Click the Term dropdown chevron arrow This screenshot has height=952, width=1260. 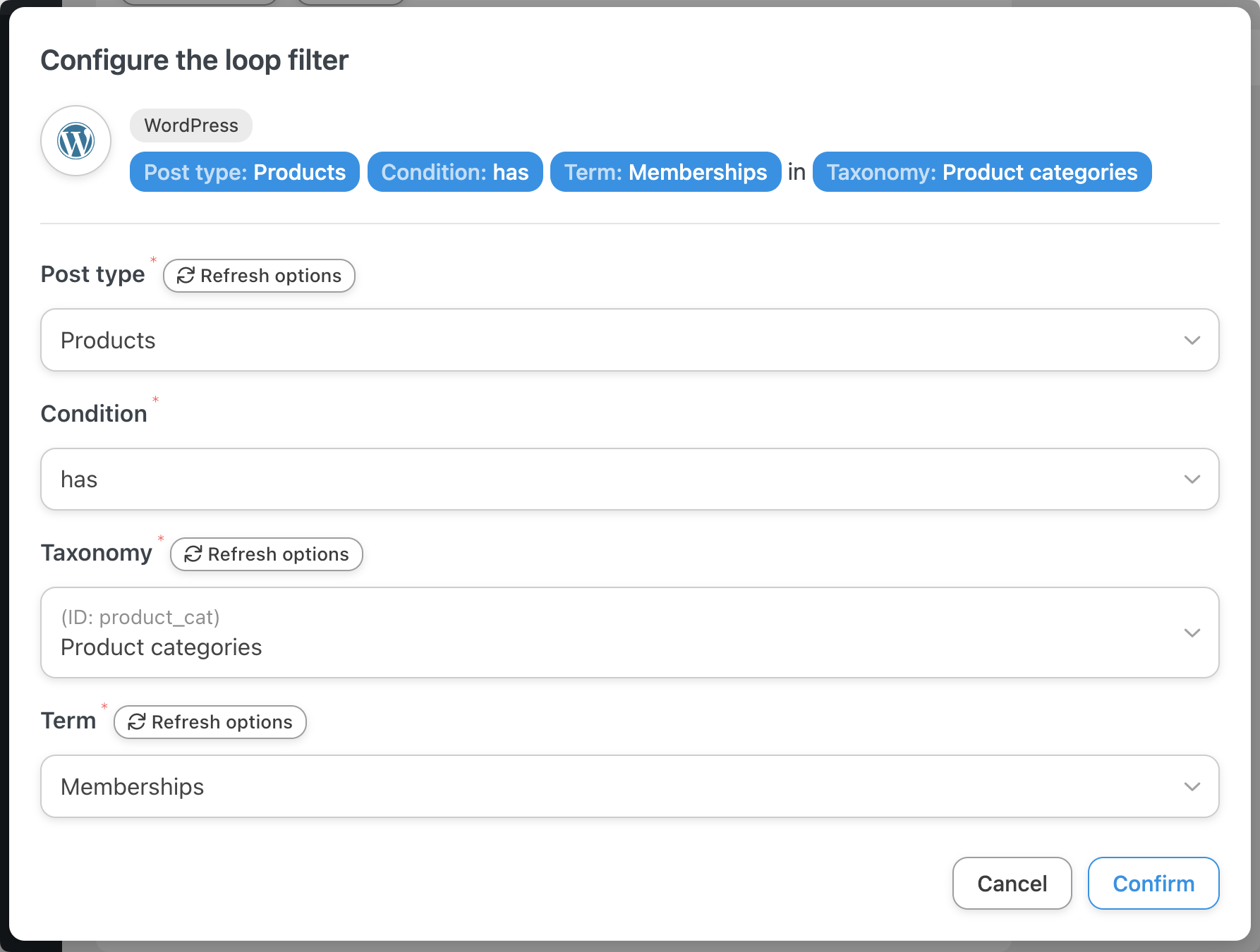[1192, 787]
